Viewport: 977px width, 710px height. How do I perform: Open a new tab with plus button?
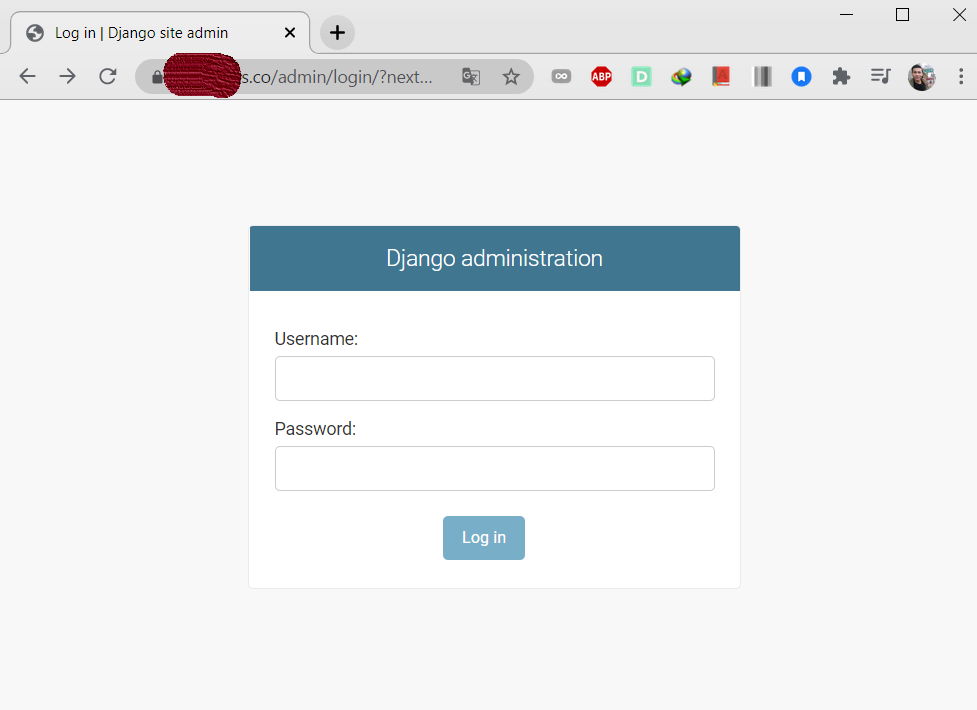(337, 32)
